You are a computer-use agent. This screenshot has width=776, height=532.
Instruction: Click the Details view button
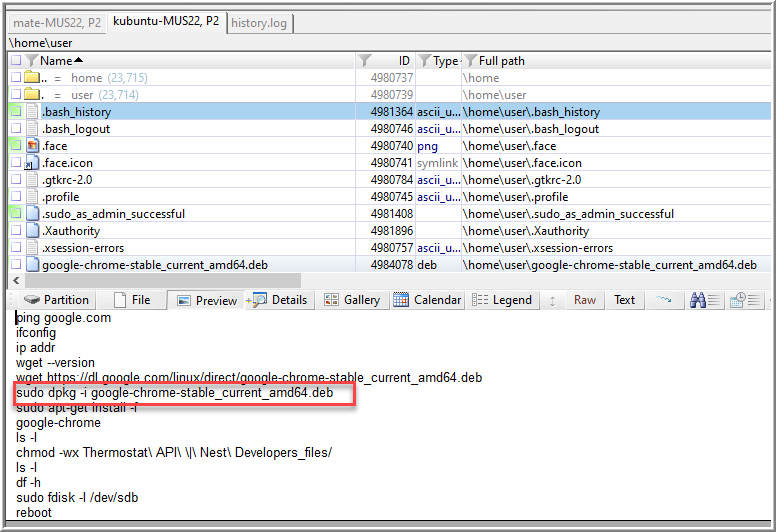pos(280,300)
